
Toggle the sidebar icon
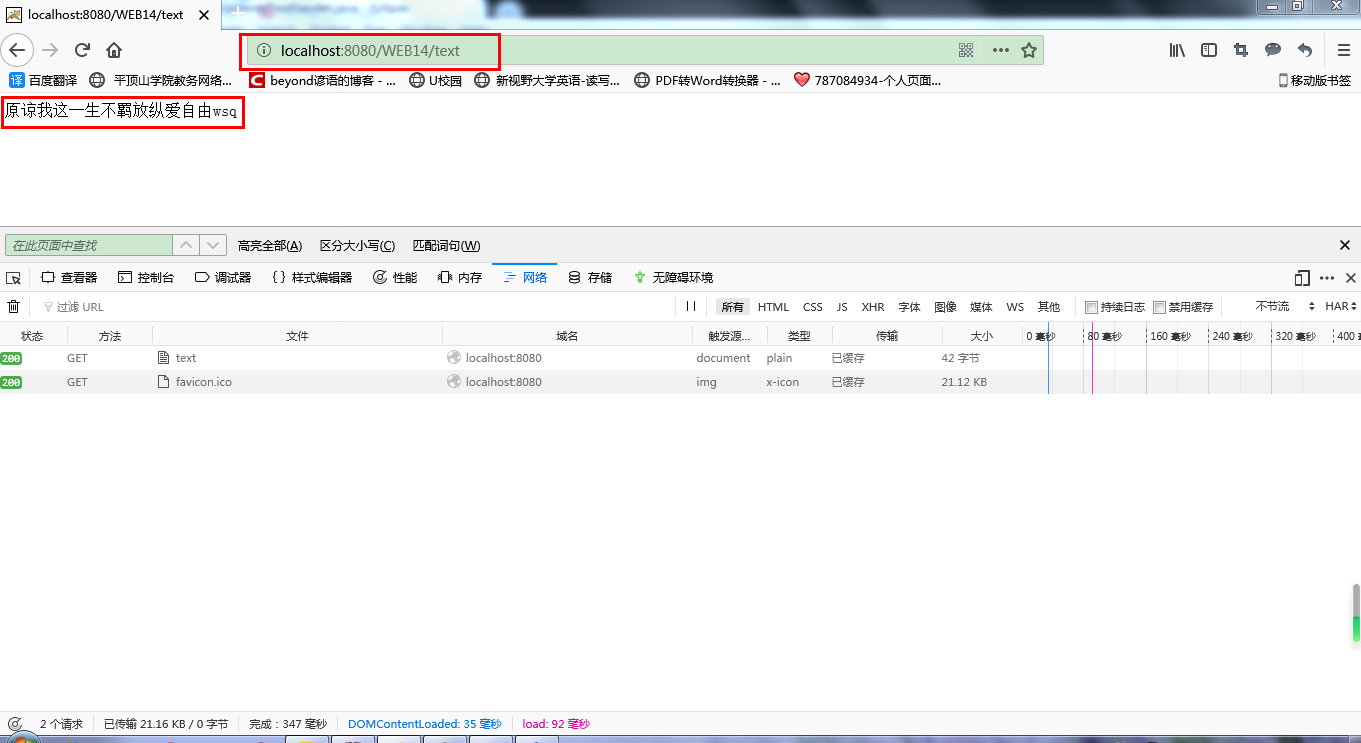1209,50
